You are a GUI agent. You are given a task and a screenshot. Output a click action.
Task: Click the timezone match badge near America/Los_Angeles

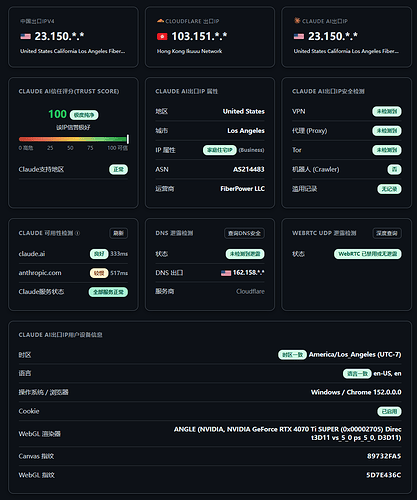click(292, 355)
